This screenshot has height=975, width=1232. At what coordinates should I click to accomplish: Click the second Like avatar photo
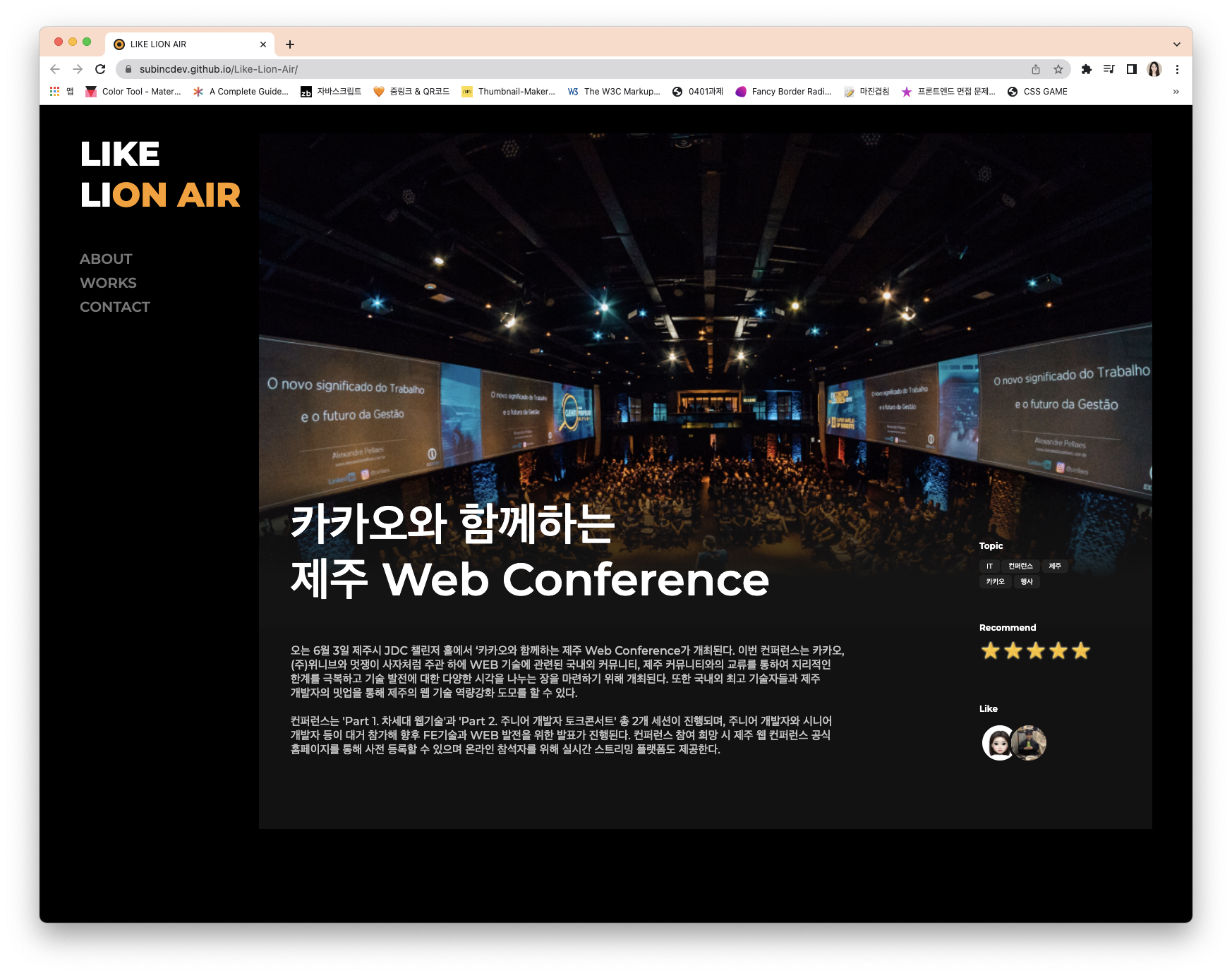(1029, 743)
